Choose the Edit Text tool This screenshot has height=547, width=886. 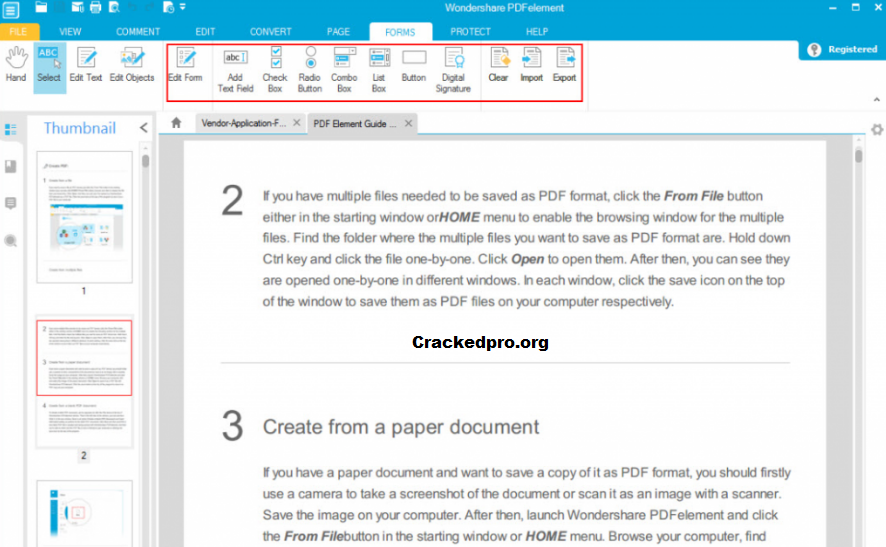tap(86, 65)
